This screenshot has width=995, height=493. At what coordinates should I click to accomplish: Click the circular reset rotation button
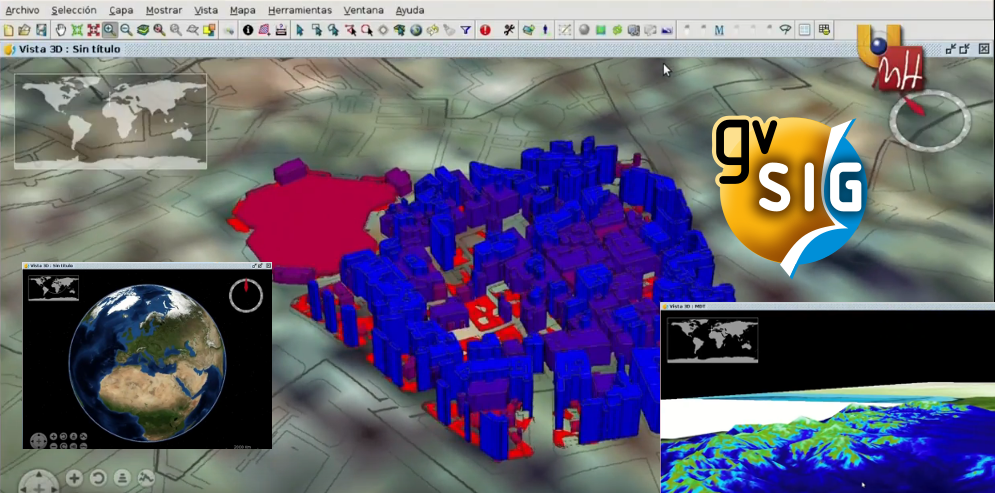[x=98, y=478]
